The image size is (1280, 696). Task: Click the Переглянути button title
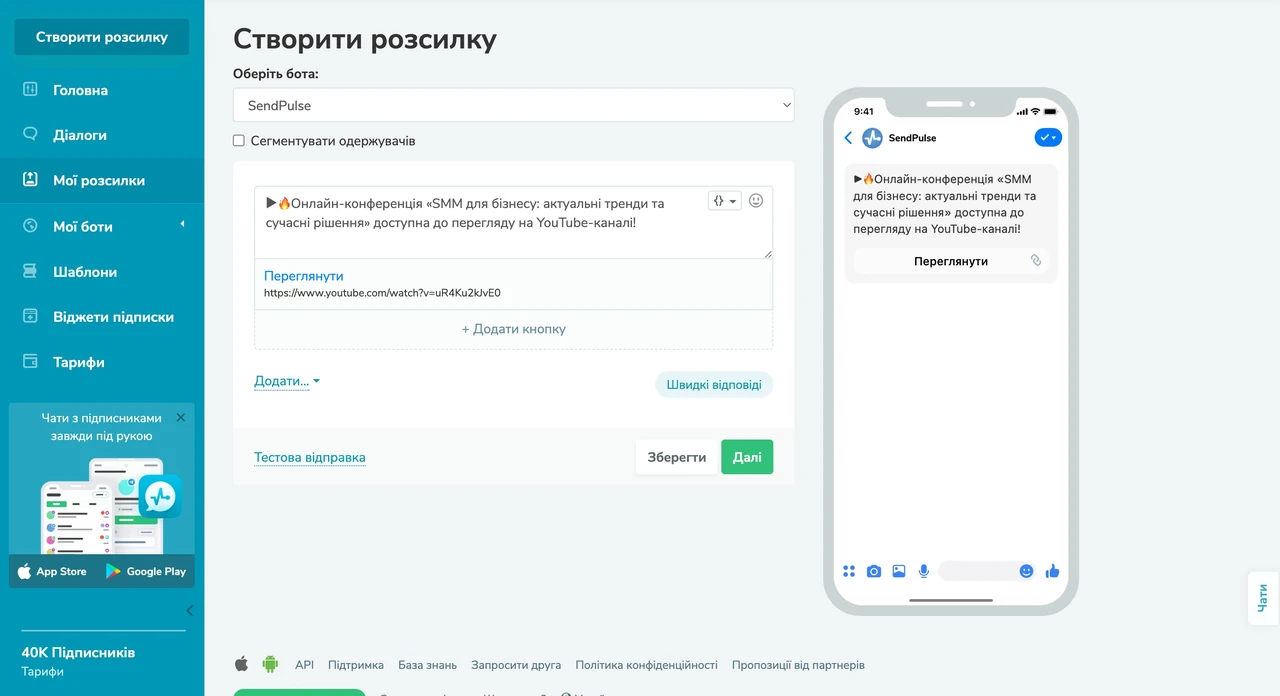304,276
